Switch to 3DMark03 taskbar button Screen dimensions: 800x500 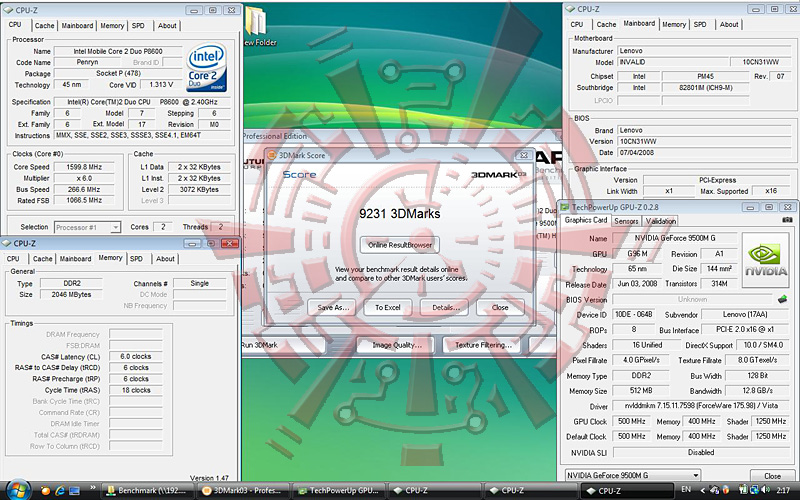point(245,491)
